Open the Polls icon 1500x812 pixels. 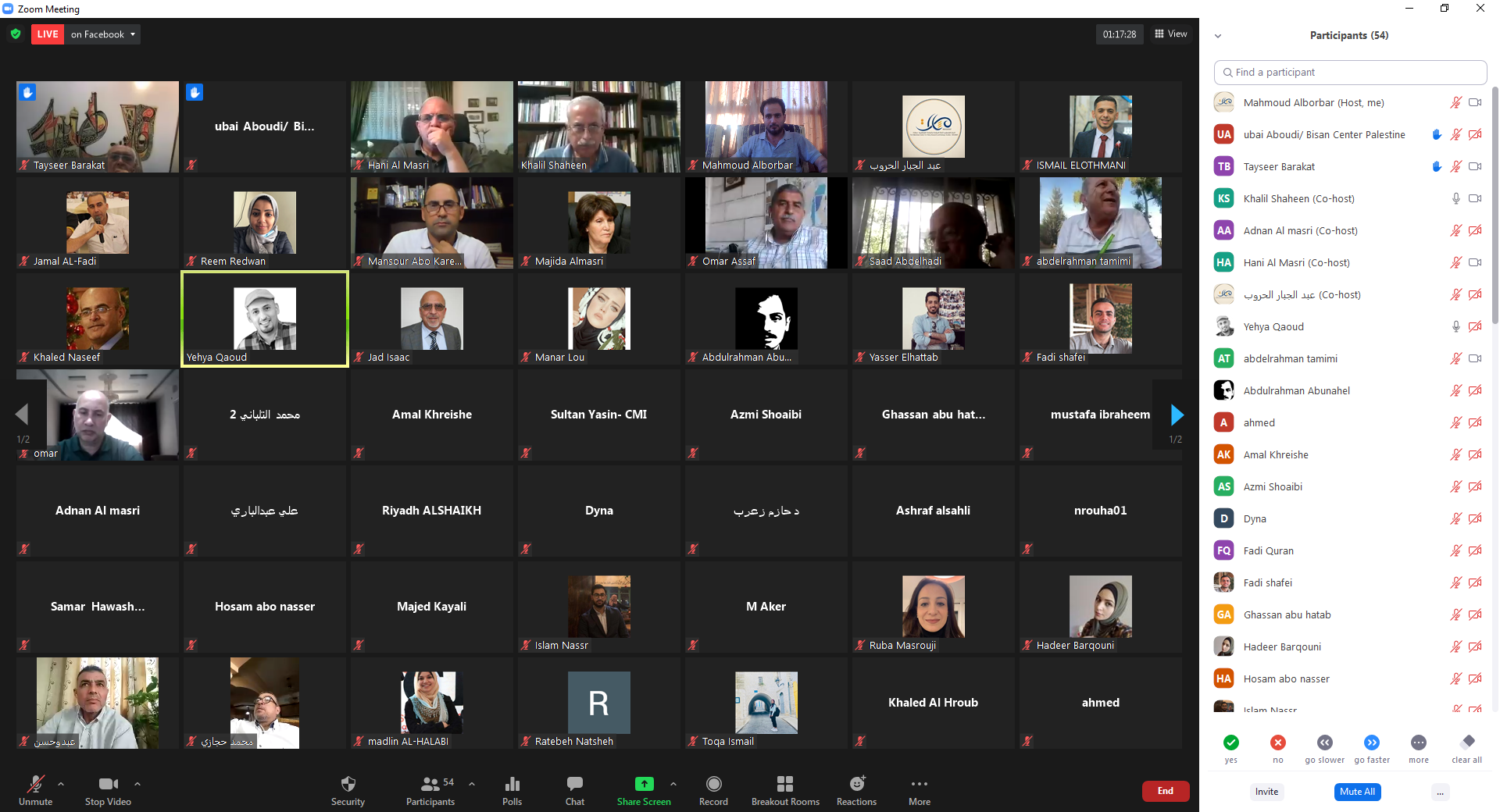point(512,785)
